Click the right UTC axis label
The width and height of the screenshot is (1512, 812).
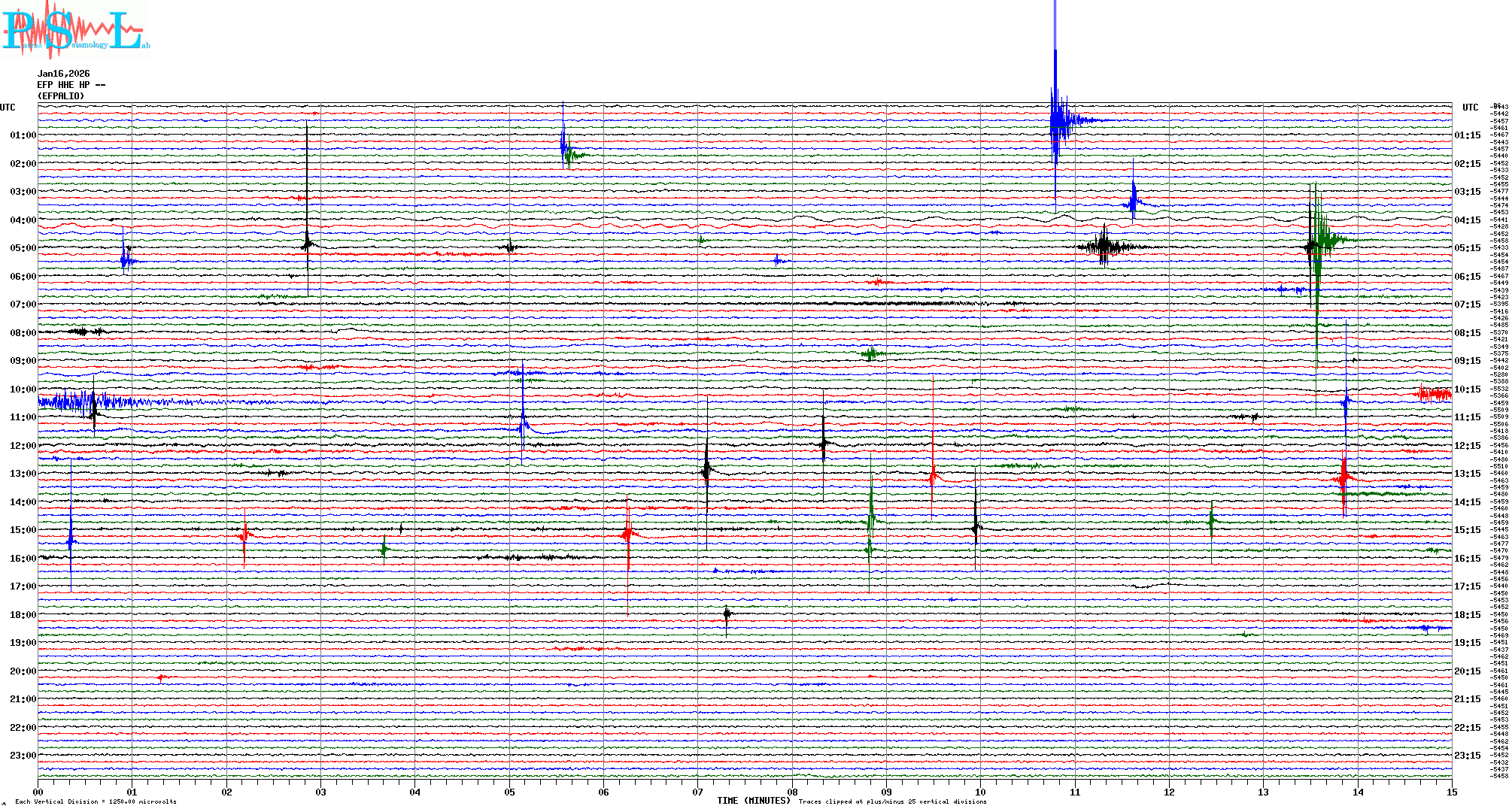pos(1470,108)
